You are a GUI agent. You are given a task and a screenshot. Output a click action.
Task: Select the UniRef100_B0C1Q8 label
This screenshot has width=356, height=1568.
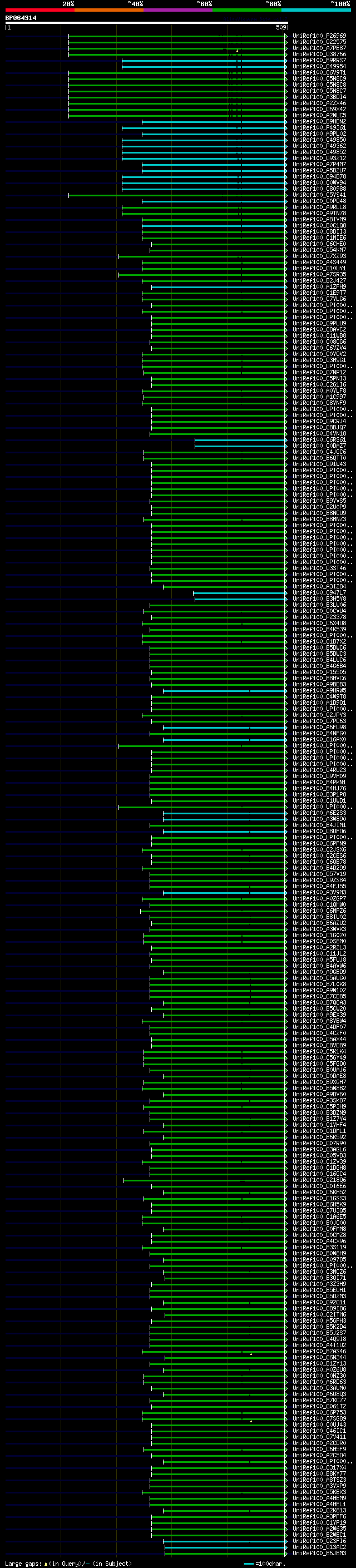(x=319, y=226)
